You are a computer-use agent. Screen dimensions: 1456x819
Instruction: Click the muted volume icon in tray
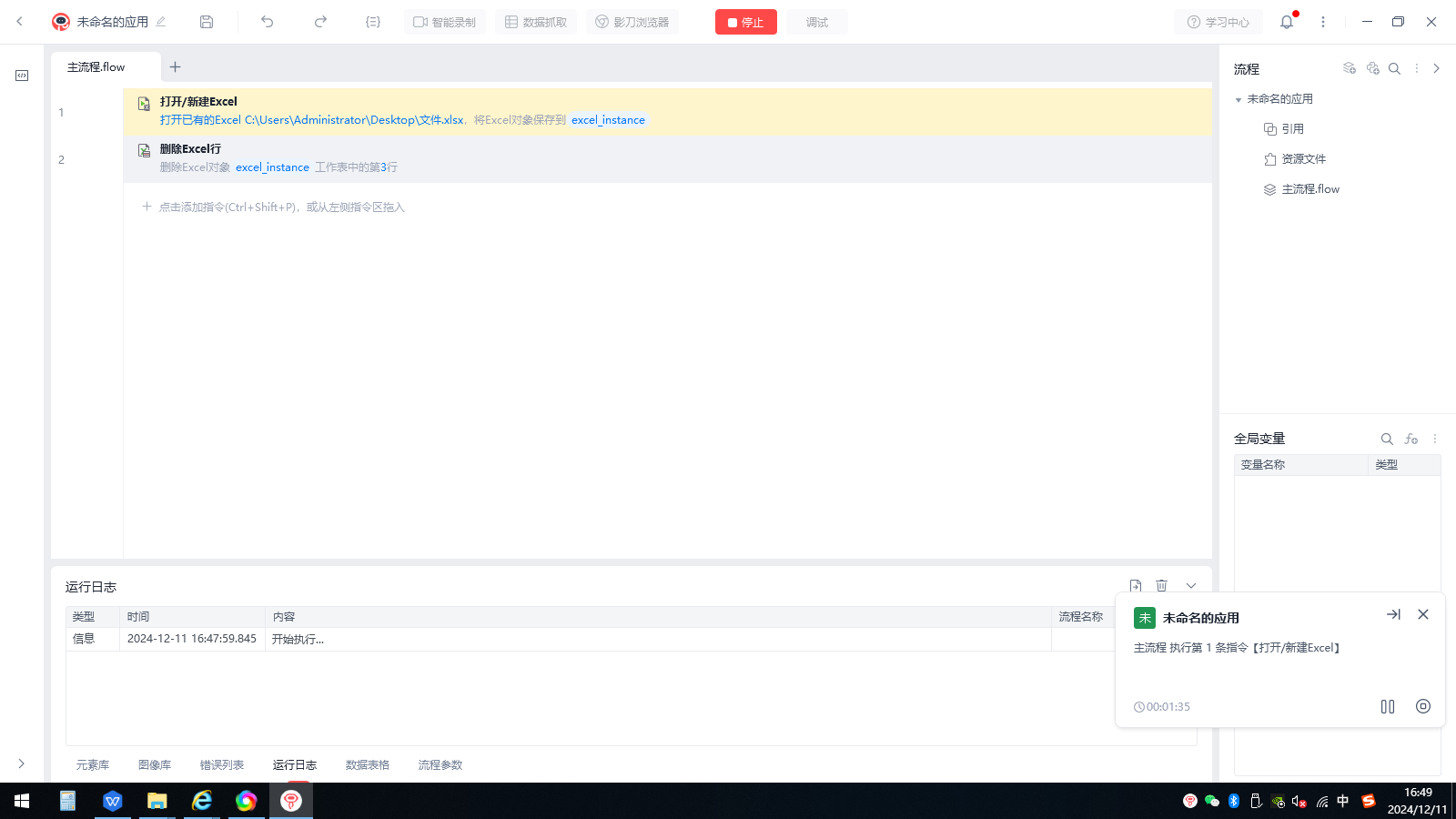pyautogui.click(x=1299, y=801)
